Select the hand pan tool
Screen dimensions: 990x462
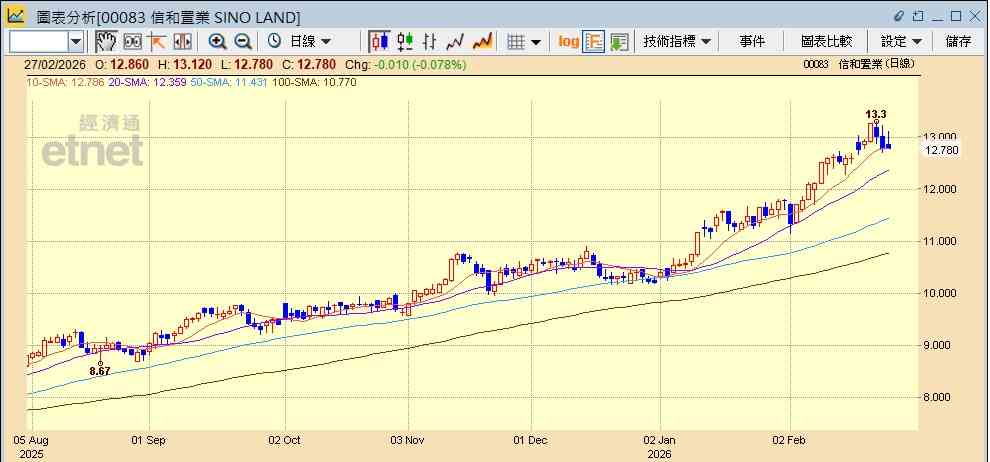pos(106,42)
